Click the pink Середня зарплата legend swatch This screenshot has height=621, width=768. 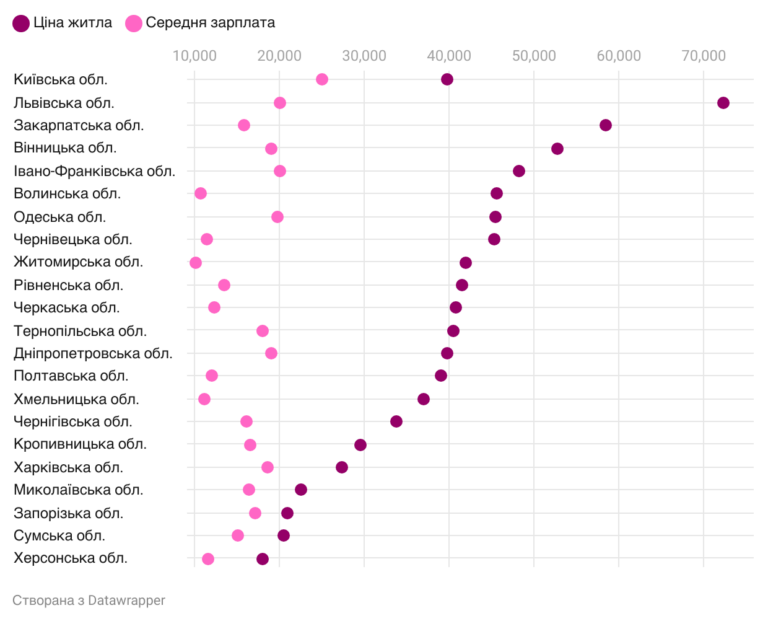[133, 22]
